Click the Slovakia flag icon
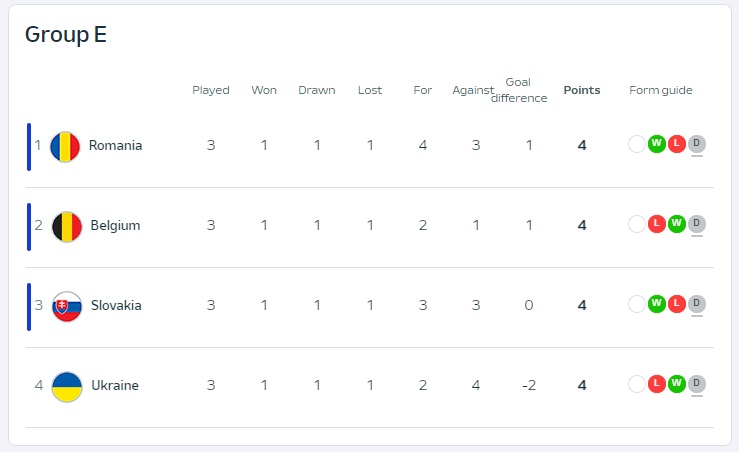739x452 pixels. click(x=66, y=307)
